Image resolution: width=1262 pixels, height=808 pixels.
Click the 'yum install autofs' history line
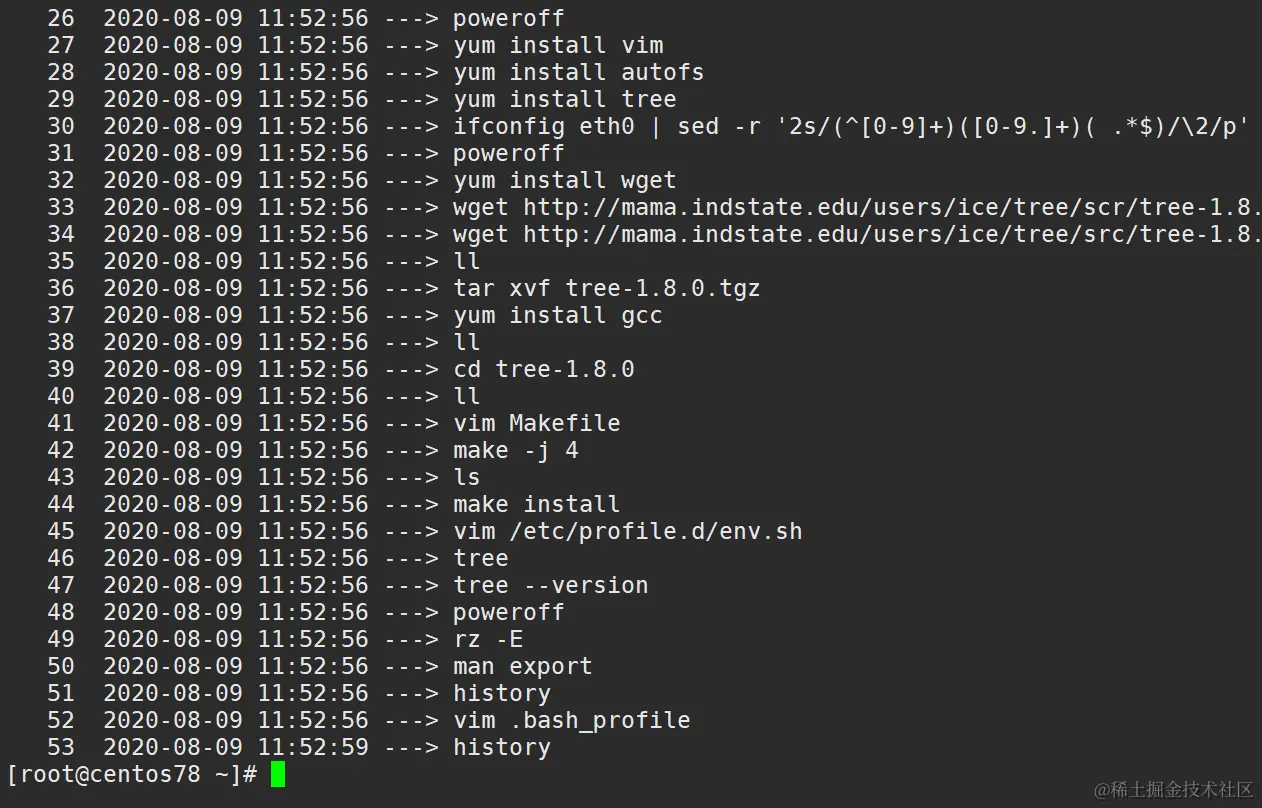pyautogui.click(x=578, y=72)
